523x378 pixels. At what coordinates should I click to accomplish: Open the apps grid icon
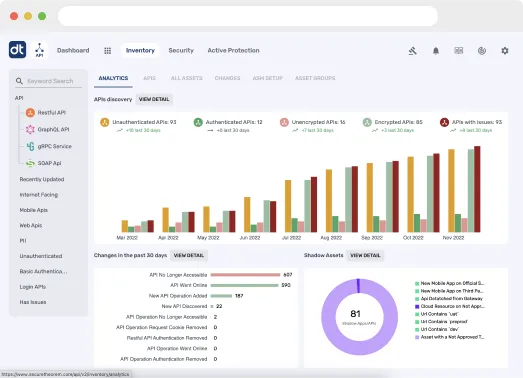coord(107,51)
